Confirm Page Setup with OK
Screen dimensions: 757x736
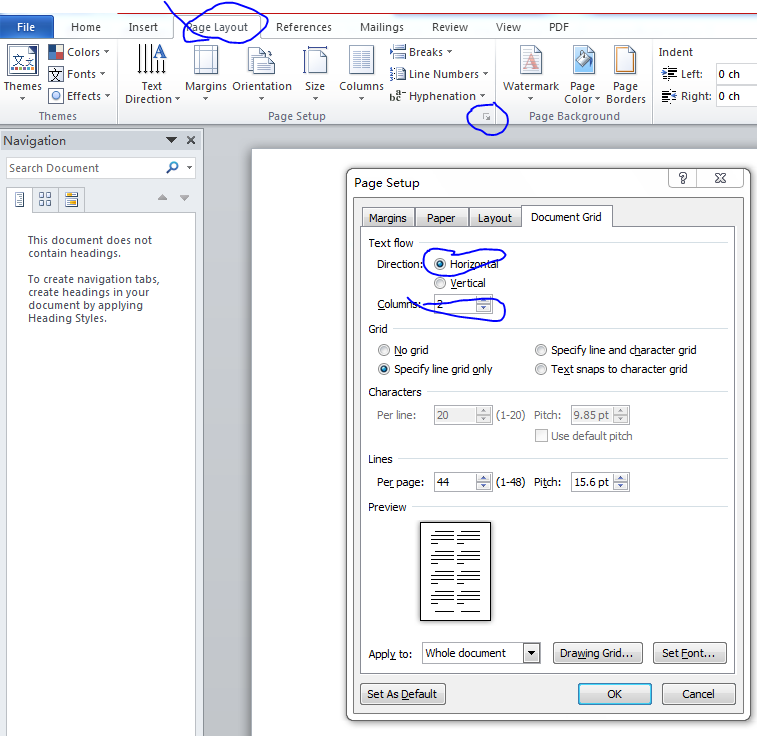click(x=614, y=694)
